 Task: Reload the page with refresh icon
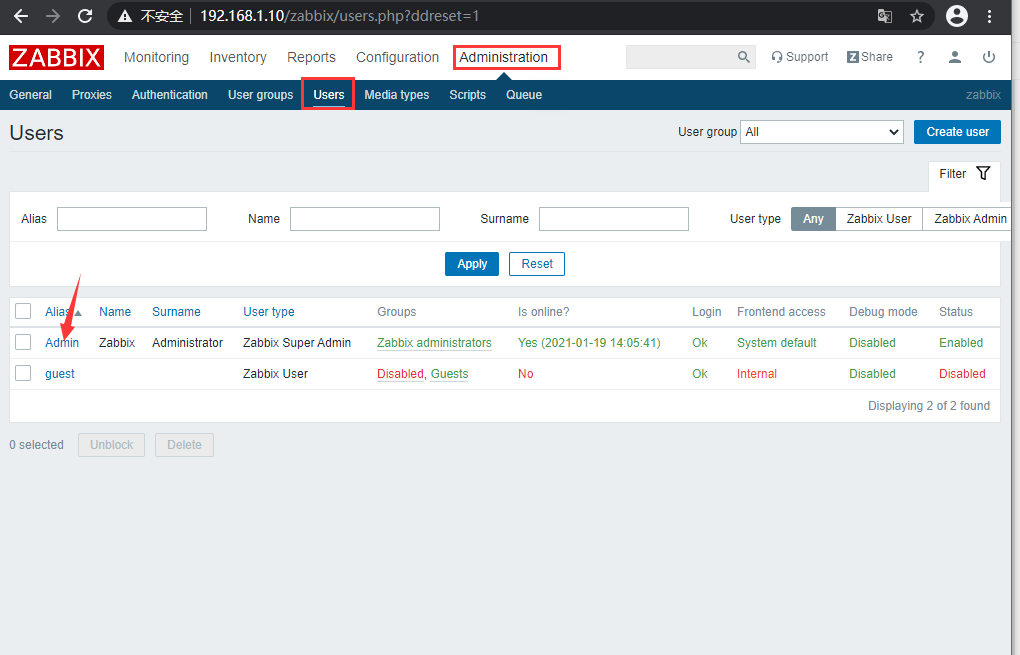[85, 16]
